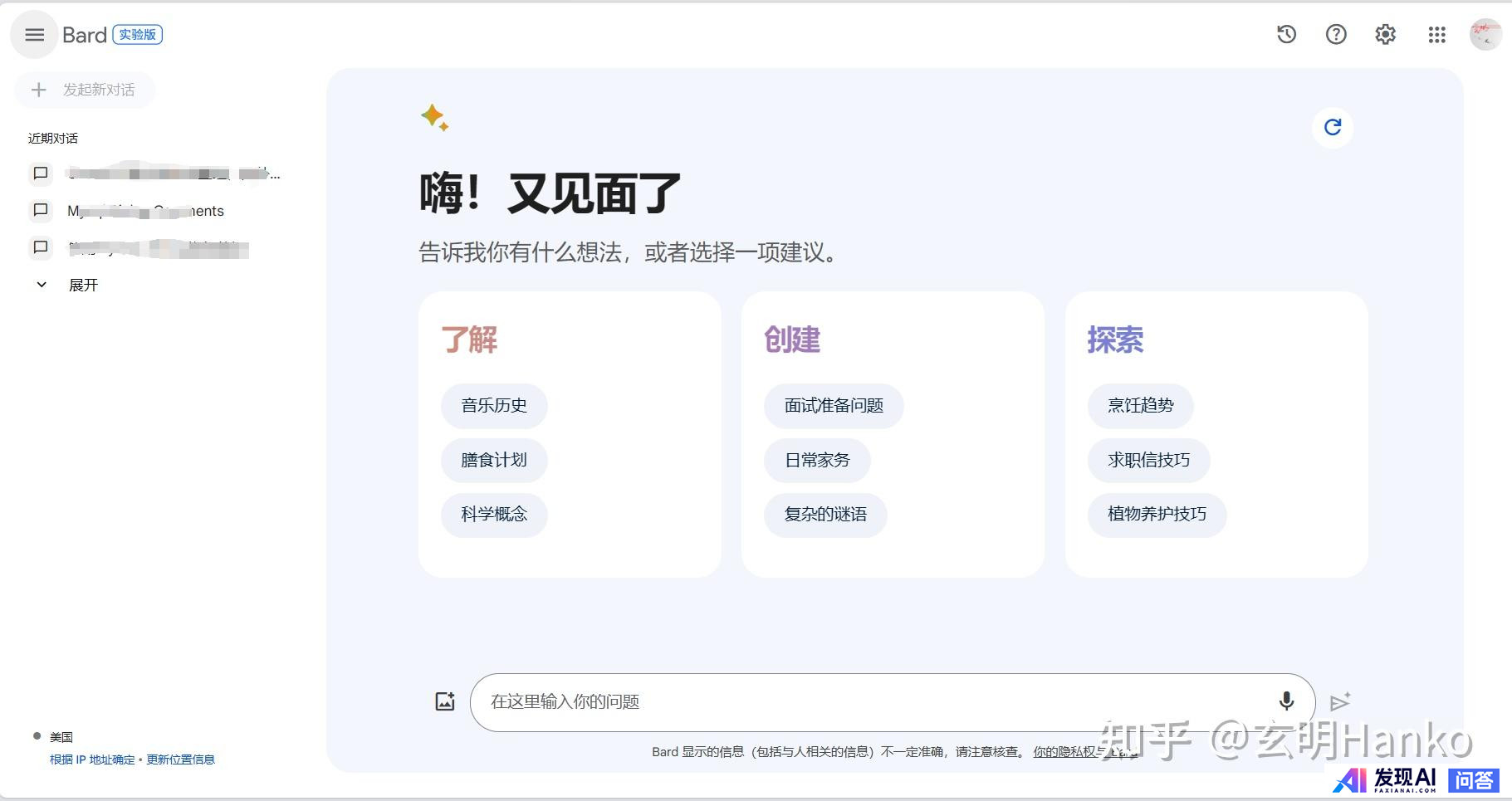The height and width of the screenshot is (801, 1512).
Task: Activate the microphone voice input
Action: tap(1286, 701)
